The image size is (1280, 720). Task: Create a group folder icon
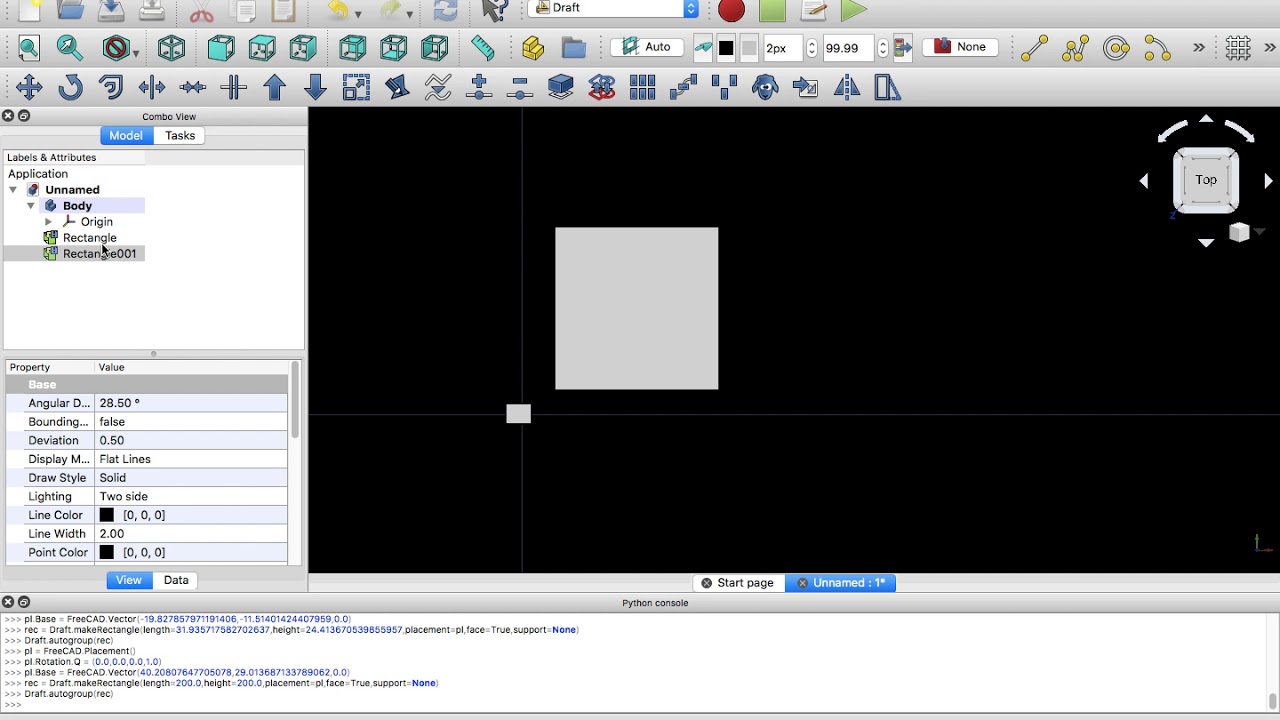point(573,47)
